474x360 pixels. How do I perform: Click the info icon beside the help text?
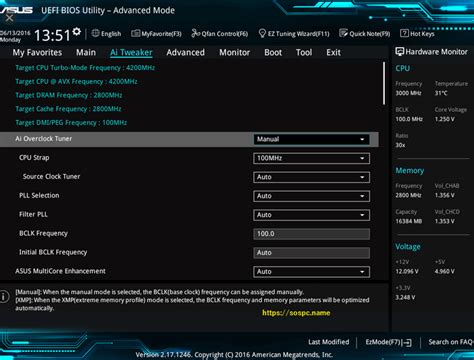click(4, 296)
